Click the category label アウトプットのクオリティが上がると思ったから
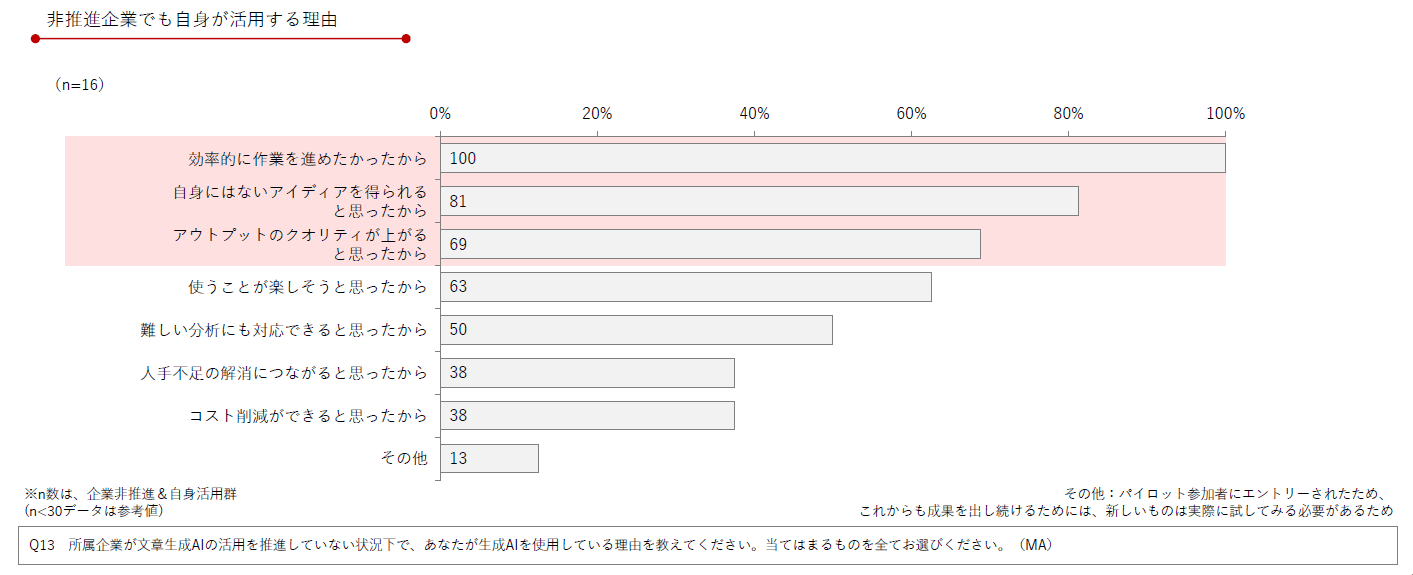The height and width of the screenshot is (575, 1413). (x=300, y=244)
